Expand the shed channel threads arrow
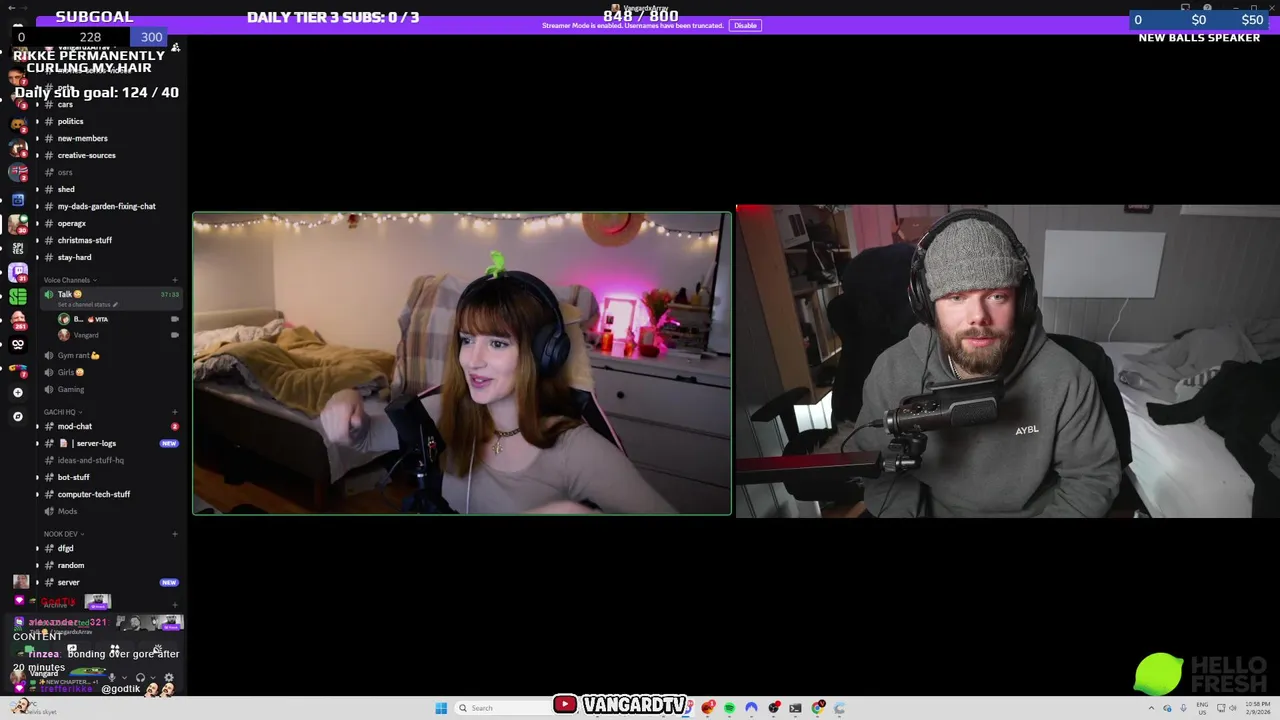 coord(38,189)
